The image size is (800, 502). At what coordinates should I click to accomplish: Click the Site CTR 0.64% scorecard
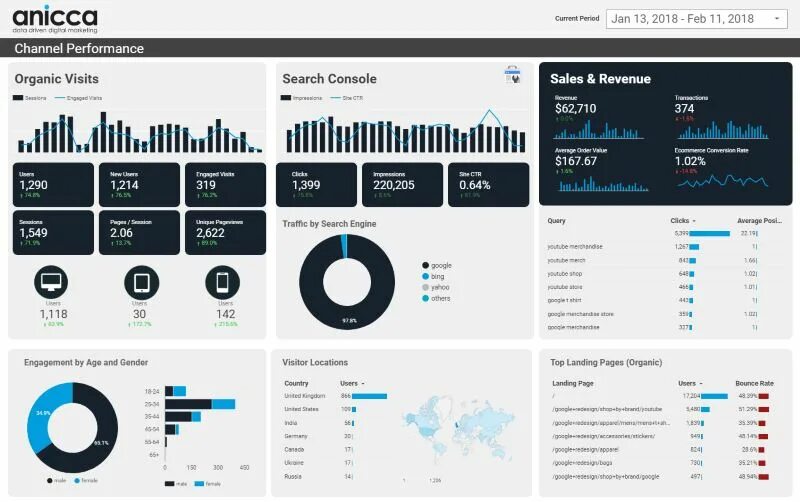[489, 185]
